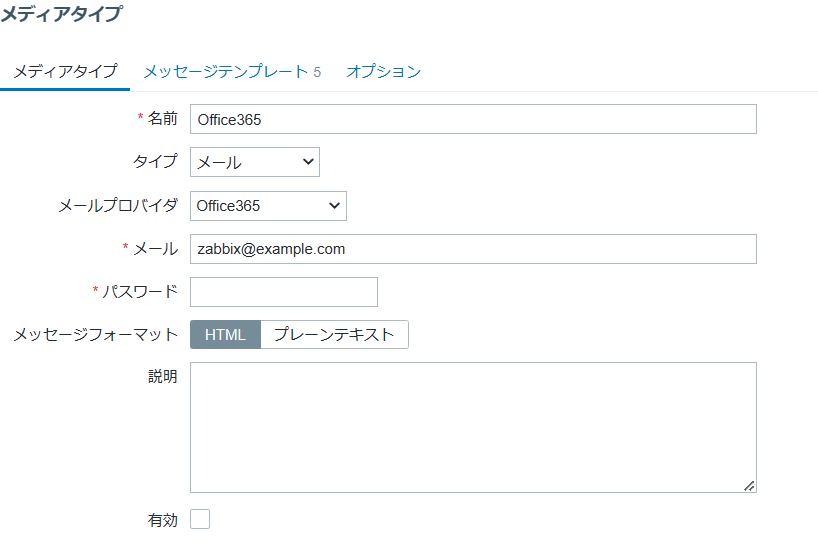This screenshot has width=818, height=557.
Task: Click the メール field with zabbix@example.com
Action: tap(473, 249)
